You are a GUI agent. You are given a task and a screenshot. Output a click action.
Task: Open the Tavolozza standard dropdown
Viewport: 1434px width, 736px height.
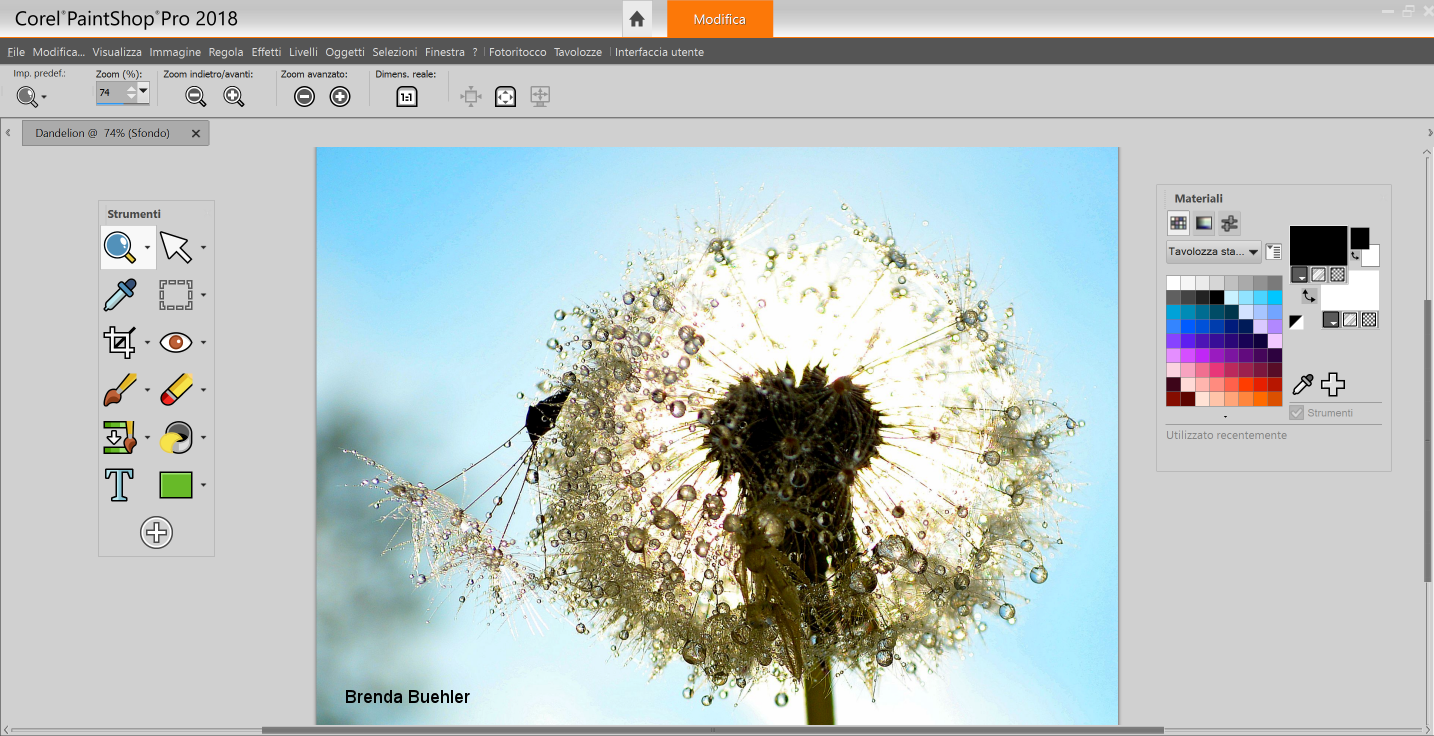pyautogui.click(x=1213, y=252)
